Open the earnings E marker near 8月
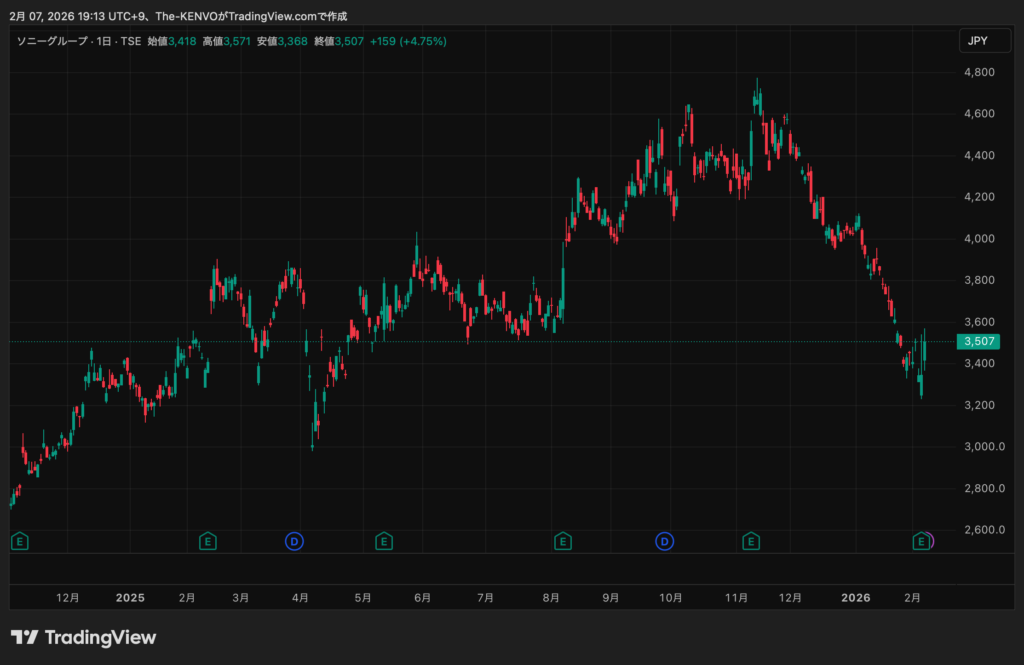1024x665 pixels. (562, 541)
